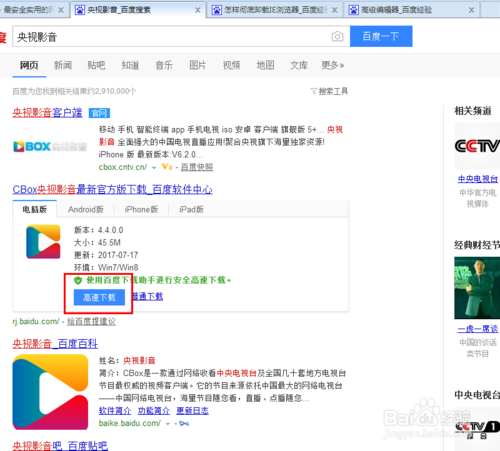Select the 视频 search category
Viewport: 500px width, 451px height.
231,65
